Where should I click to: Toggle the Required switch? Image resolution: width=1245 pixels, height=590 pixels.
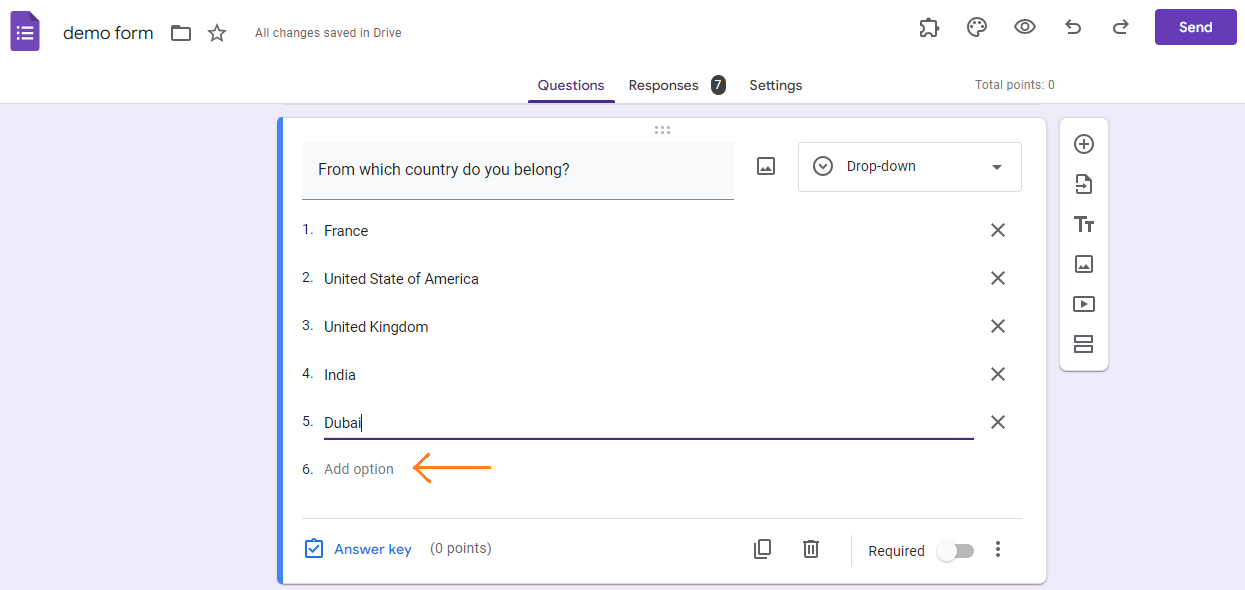pyautogui.click(x=955, y=550)
